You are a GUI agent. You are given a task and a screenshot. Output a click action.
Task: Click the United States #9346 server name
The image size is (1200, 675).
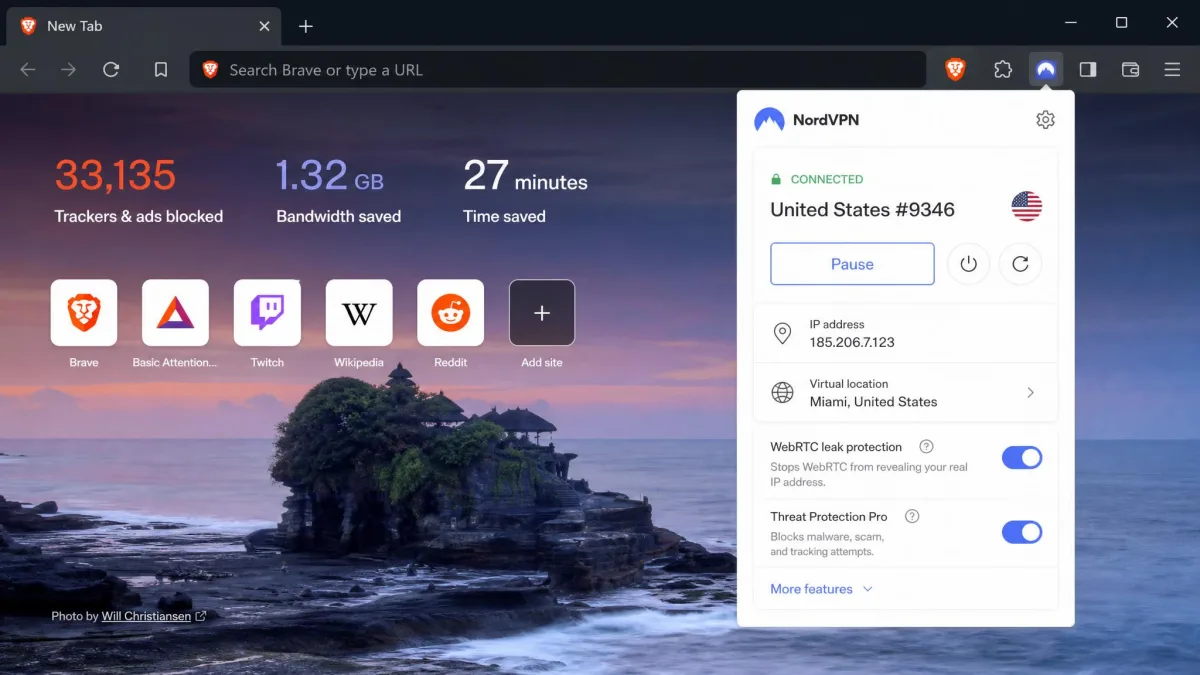click(862, 209)
